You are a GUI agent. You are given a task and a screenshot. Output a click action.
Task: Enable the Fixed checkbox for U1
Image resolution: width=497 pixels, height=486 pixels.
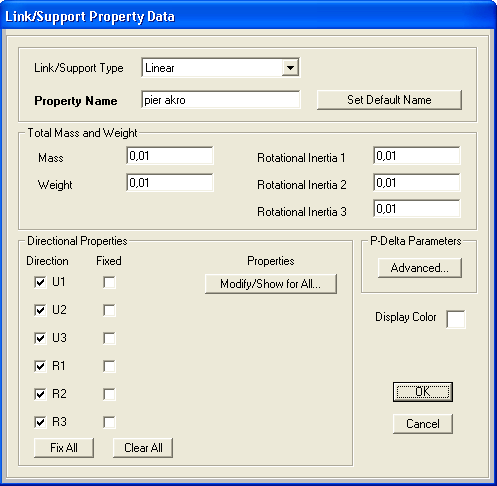[x=109, y=282]
